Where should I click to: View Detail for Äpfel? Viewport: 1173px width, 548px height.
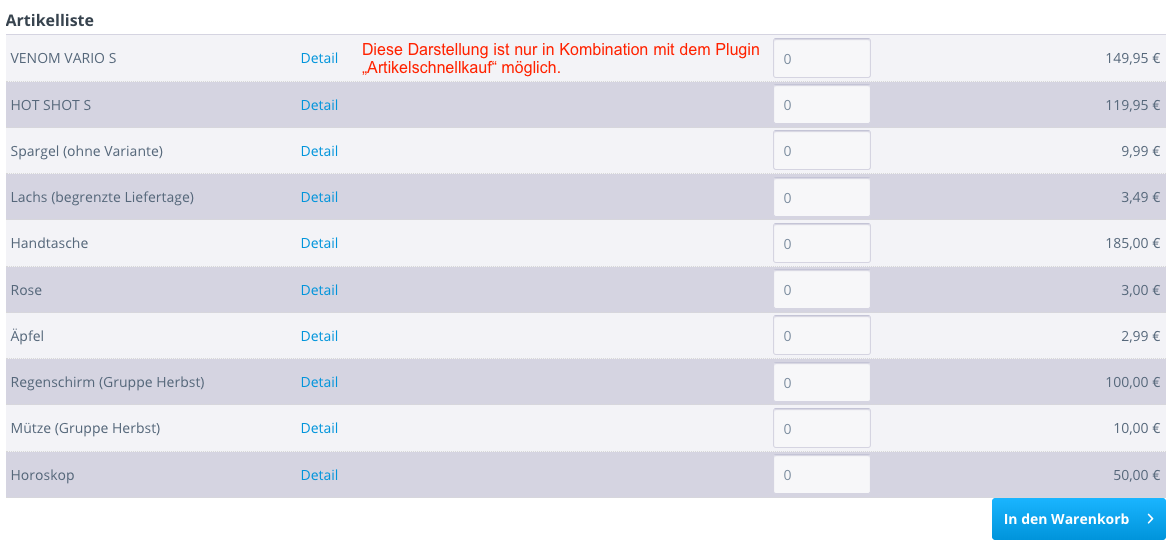[319, 336]
